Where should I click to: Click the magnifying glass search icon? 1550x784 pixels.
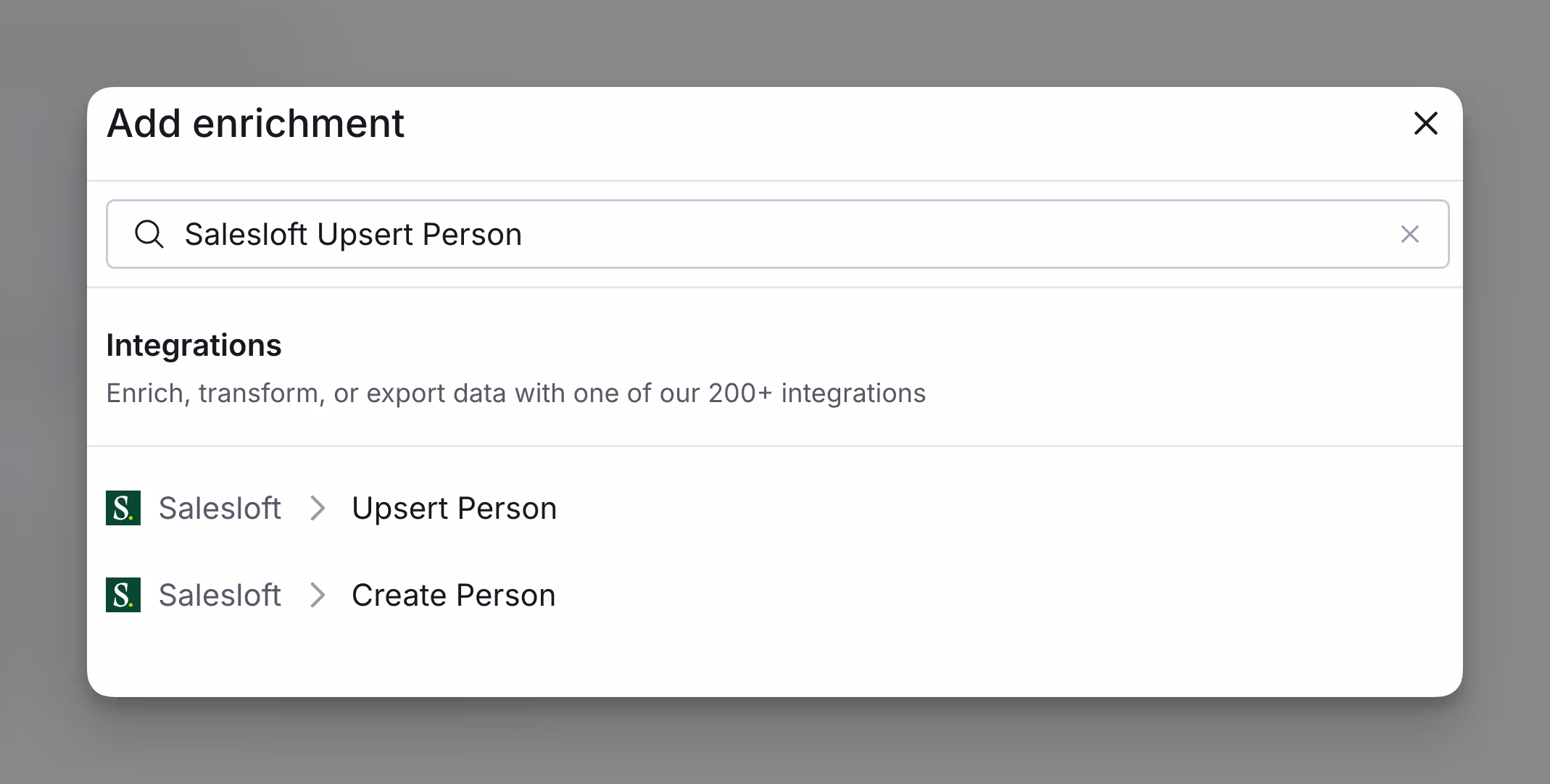pos(149,234)
